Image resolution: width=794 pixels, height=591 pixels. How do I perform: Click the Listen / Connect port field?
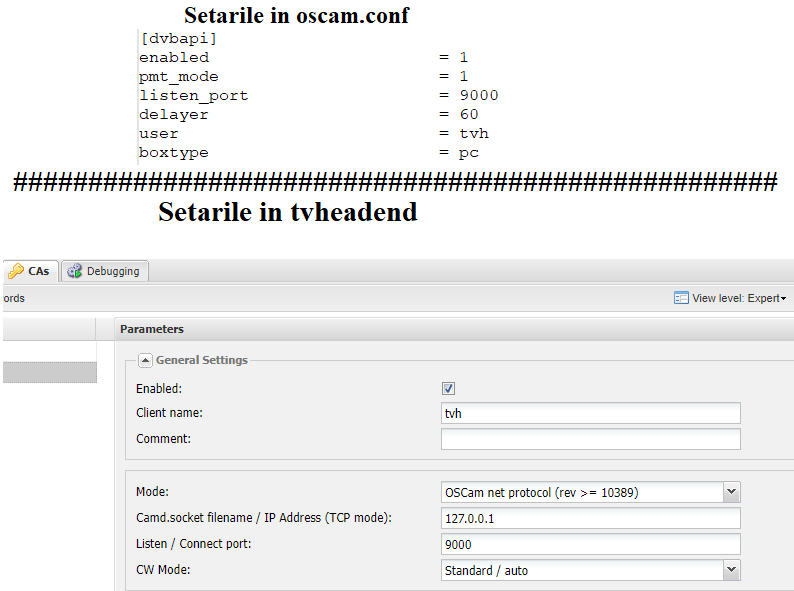(x=590, y=544)
